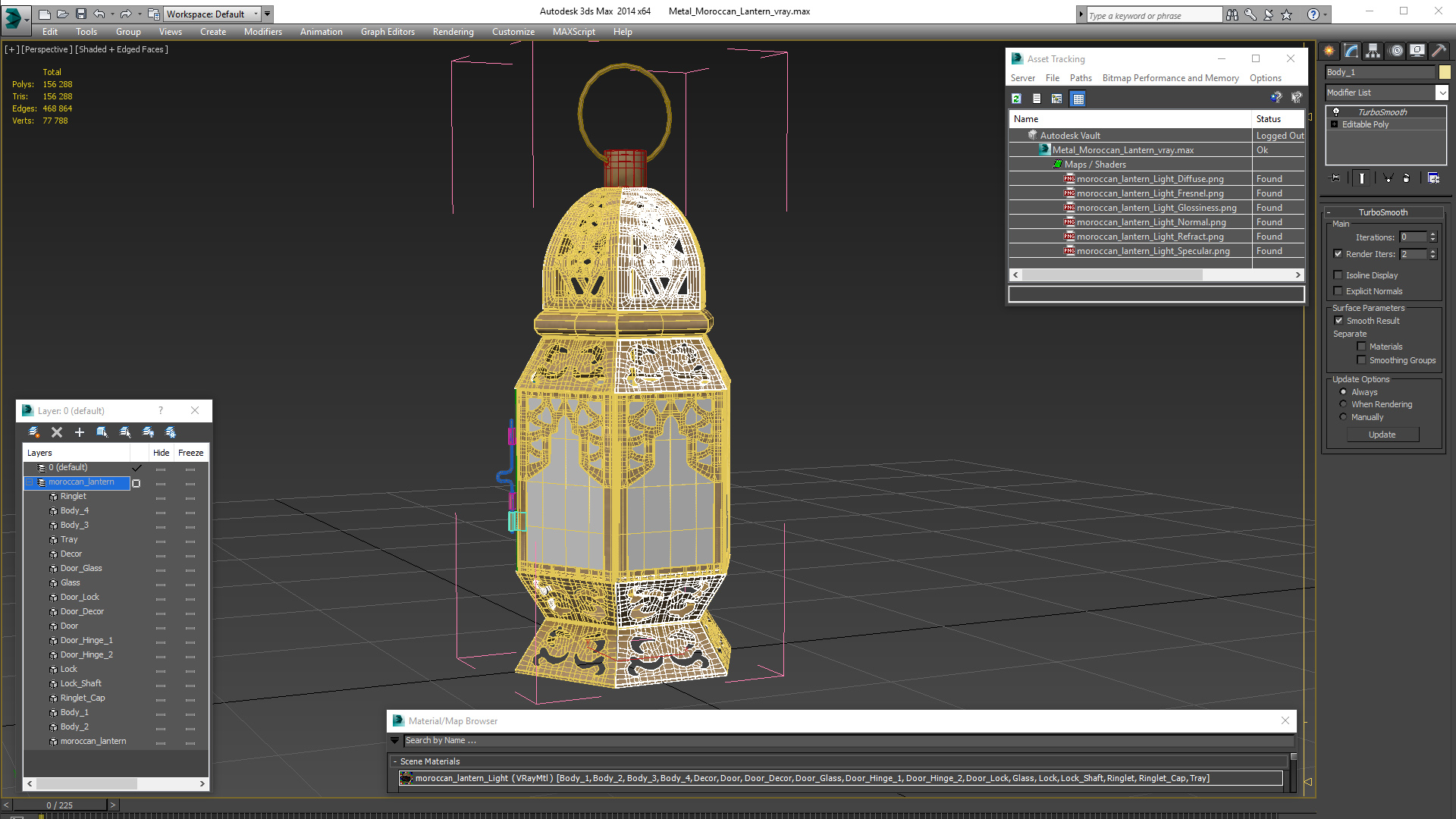Open the Modifier List dropdown
This screenshot has height=819, width=1456.
[1442, 93]
